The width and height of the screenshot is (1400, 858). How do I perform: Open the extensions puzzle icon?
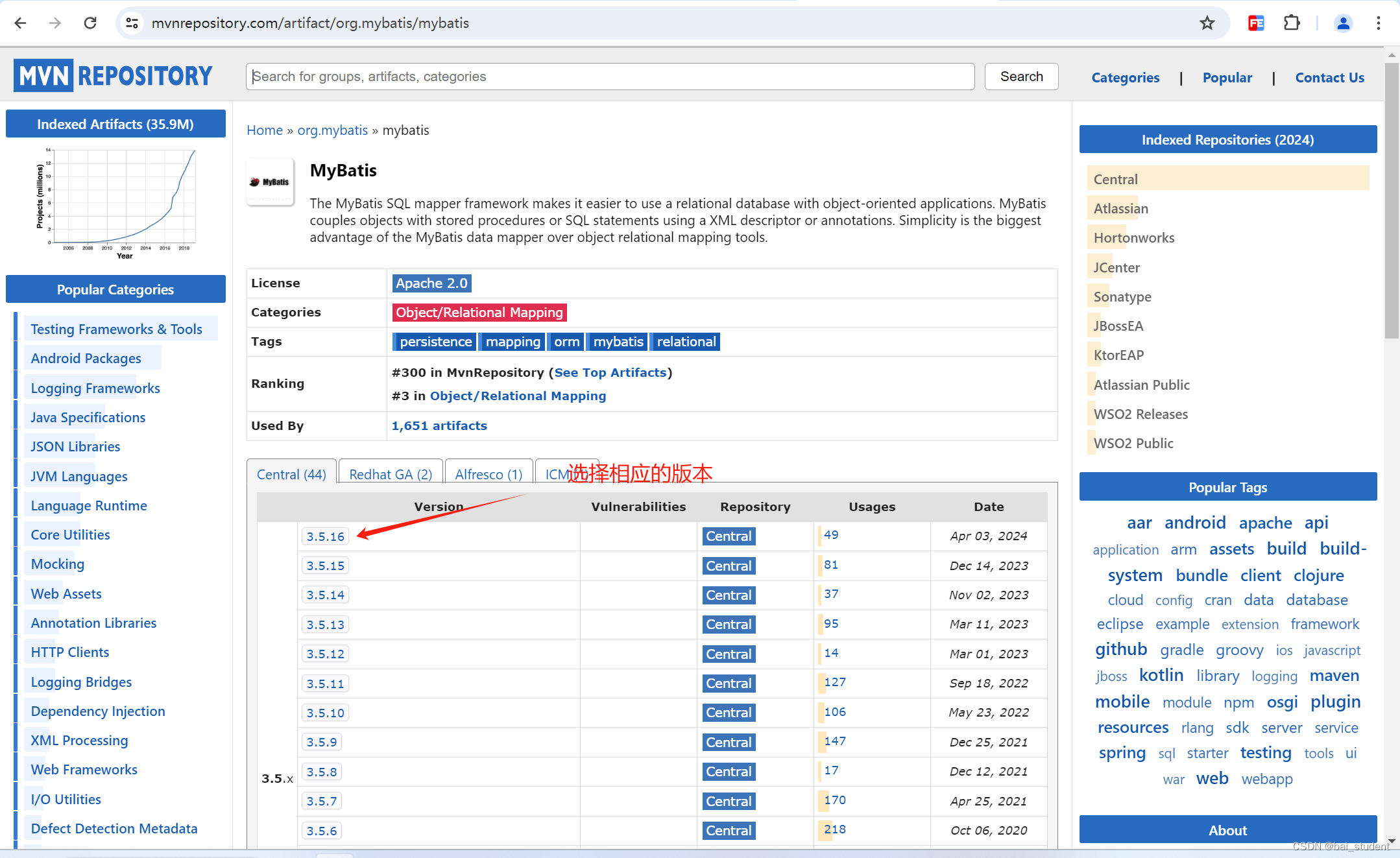[x=1292, y=23]
